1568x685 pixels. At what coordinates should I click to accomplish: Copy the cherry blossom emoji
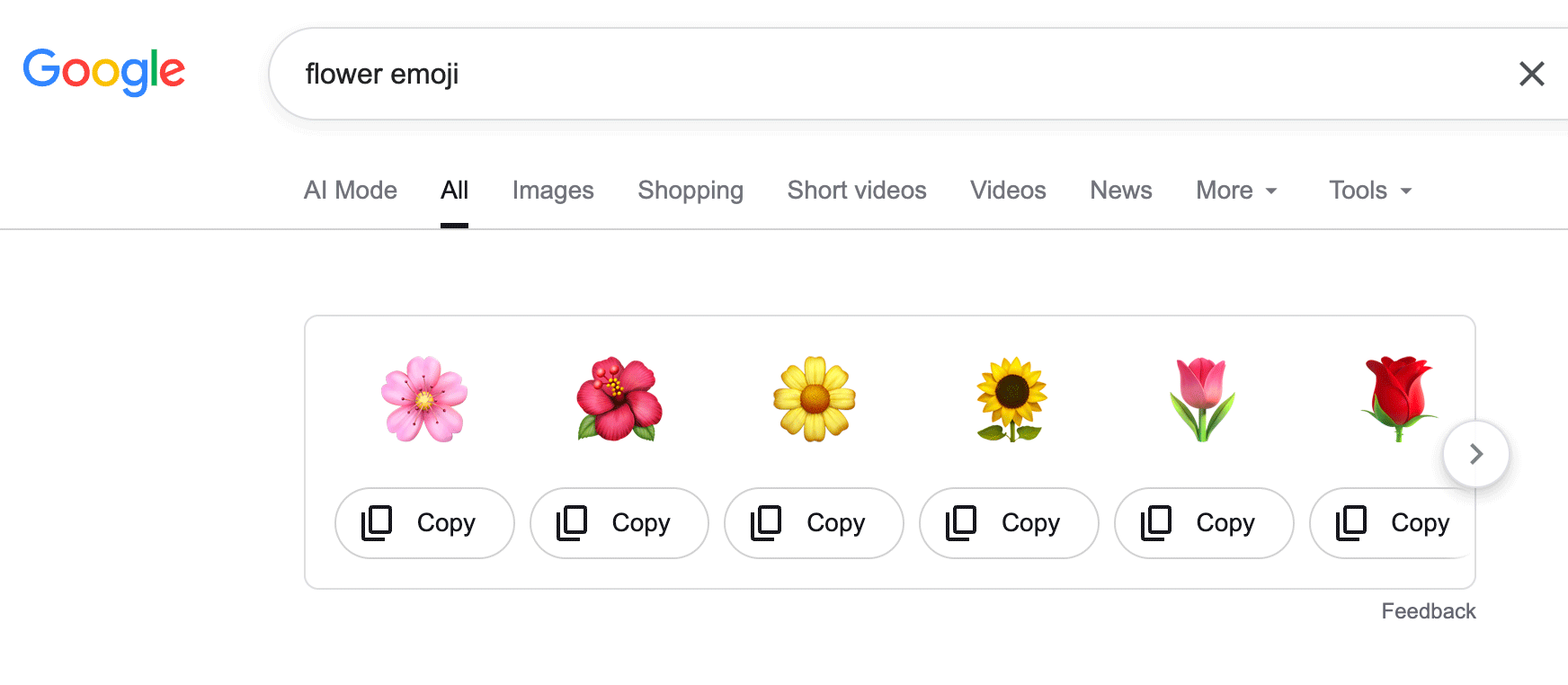(x=424, y=523)
